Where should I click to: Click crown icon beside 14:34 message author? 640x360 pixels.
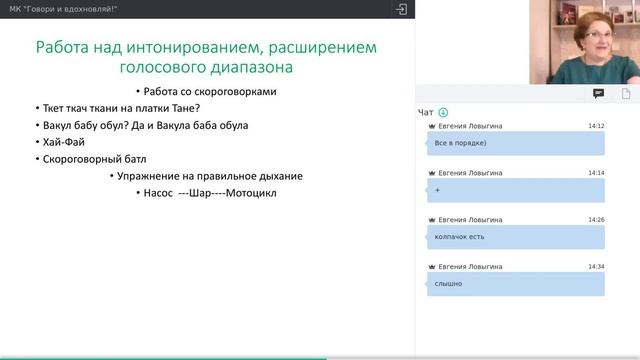pyautogui.click(x=432, y=267)
